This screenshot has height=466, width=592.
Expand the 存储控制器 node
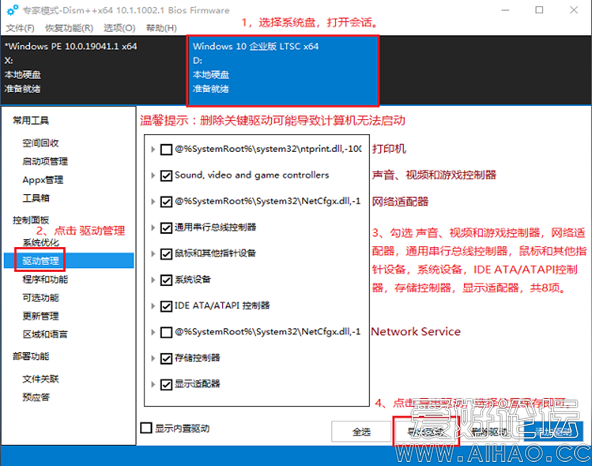coord(153,358)
